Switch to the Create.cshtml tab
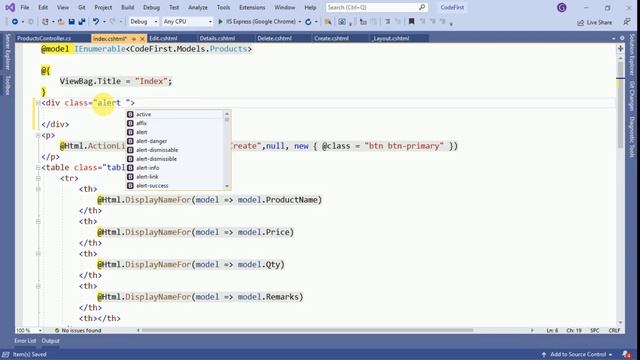Viewport: 640px width, 360px height. pos(331,38)
